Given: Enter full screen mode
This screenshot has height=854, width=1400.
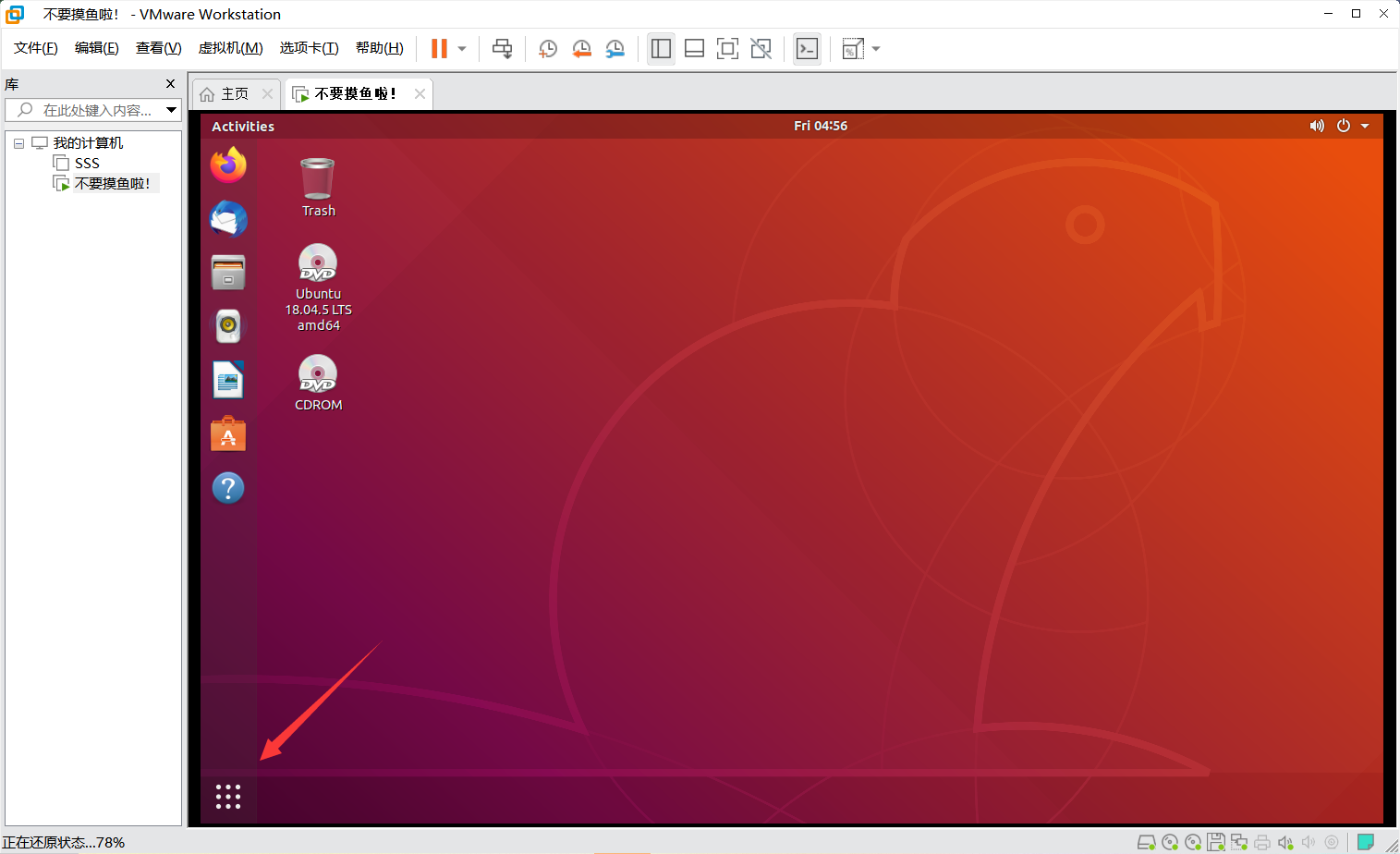Looking at the screenshot, I should (x=727, y=48).
